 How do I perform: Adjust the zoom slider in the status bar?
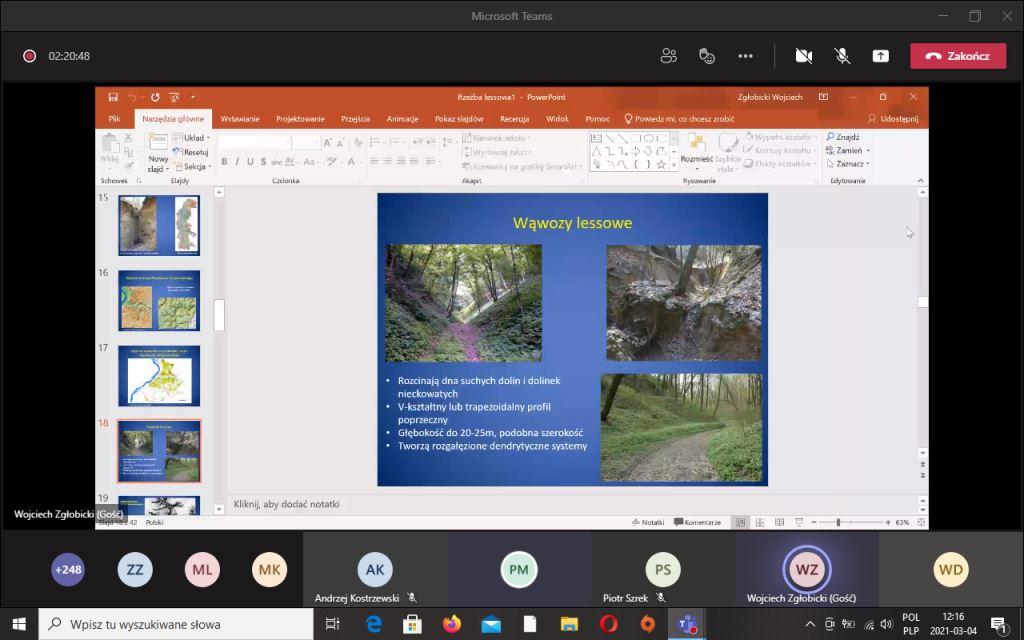click(x=838, y=522)
